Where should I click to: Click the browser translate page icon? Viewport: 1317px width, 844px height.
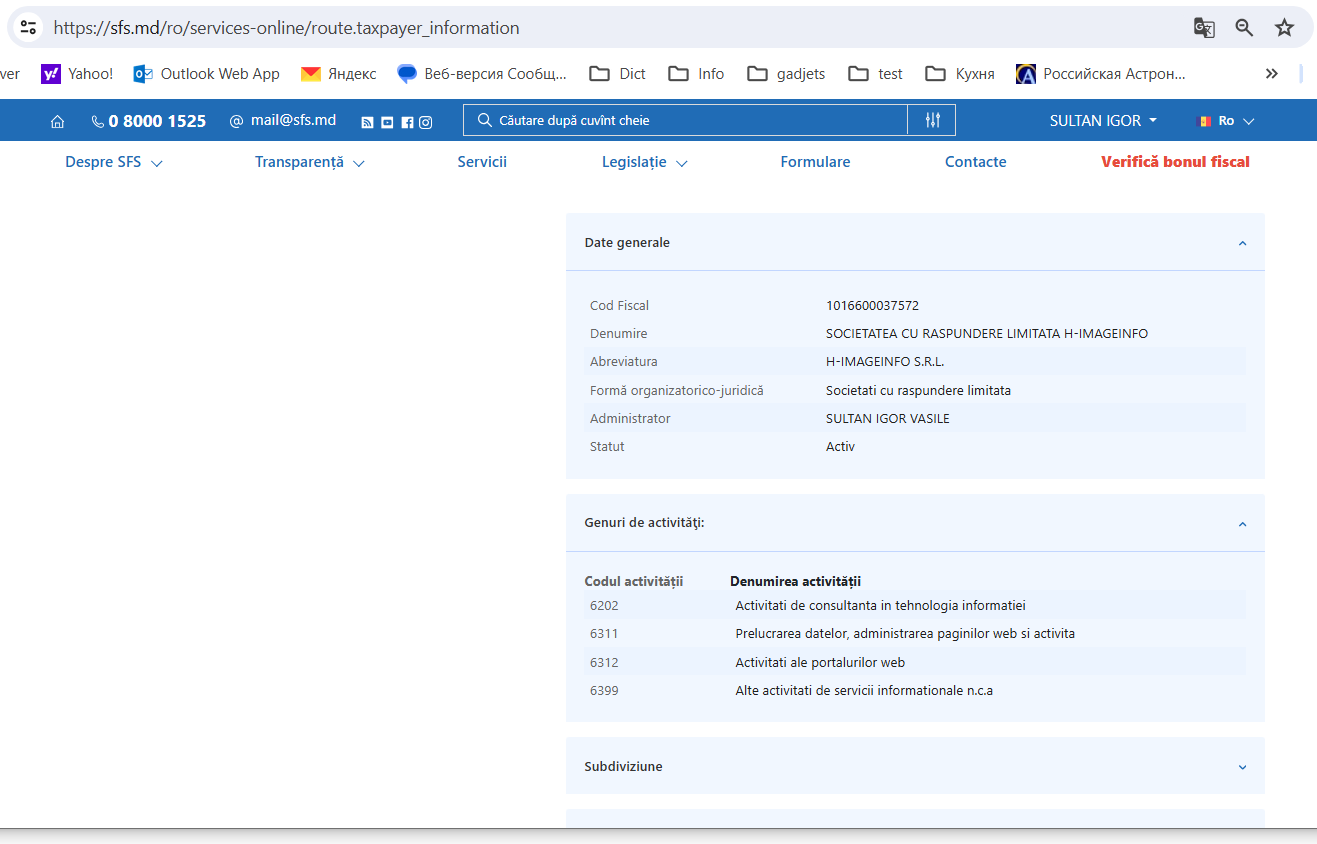pos(1204,28)
